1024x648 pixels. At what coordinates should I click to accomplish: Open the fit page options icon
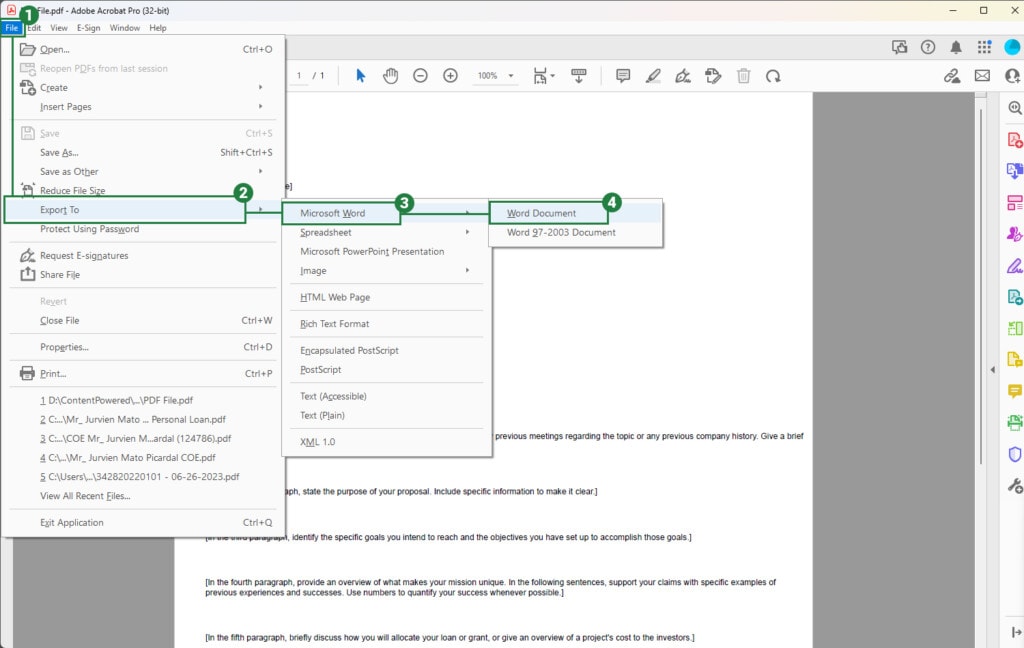click(x=543, y=76)
